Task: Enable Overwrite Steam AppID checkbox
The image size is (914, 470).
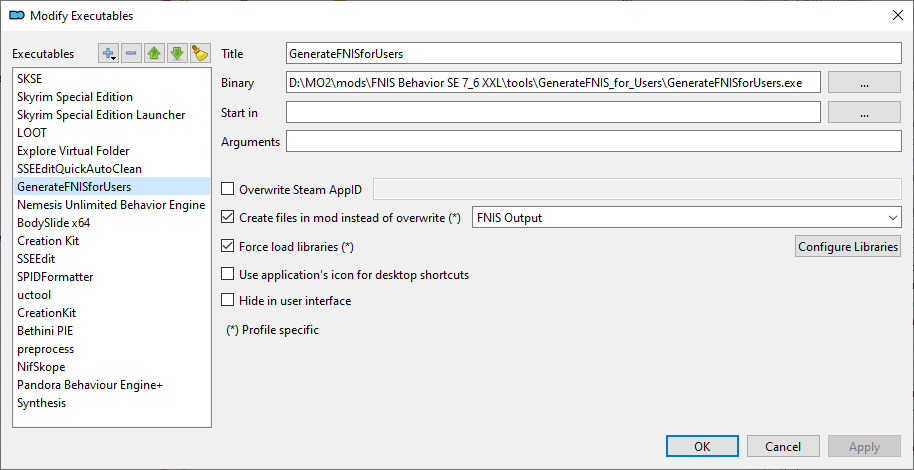Action: point(227,189)
